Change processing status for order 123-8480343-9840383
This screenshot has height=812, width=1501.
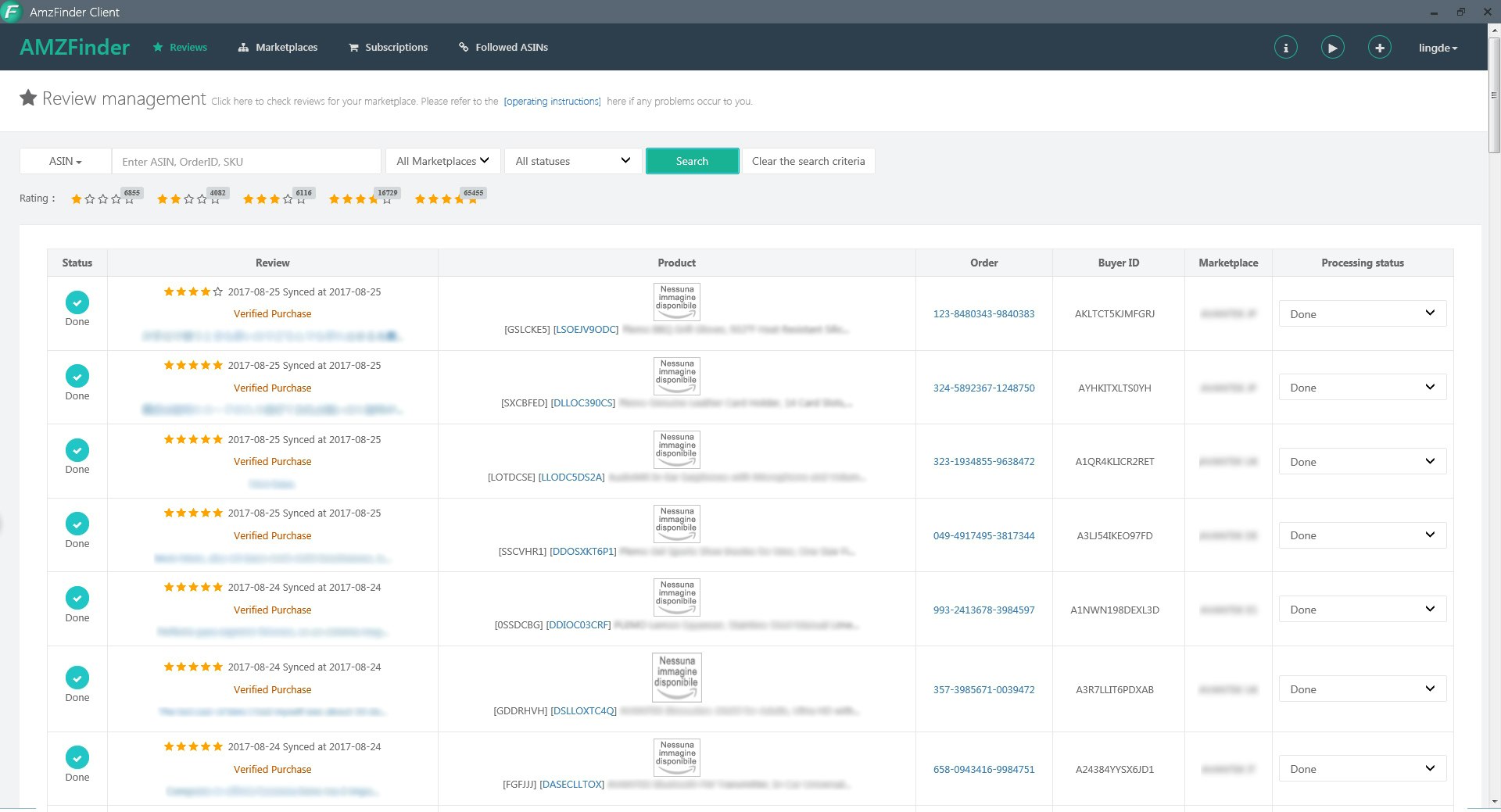tap(1363, 313)
